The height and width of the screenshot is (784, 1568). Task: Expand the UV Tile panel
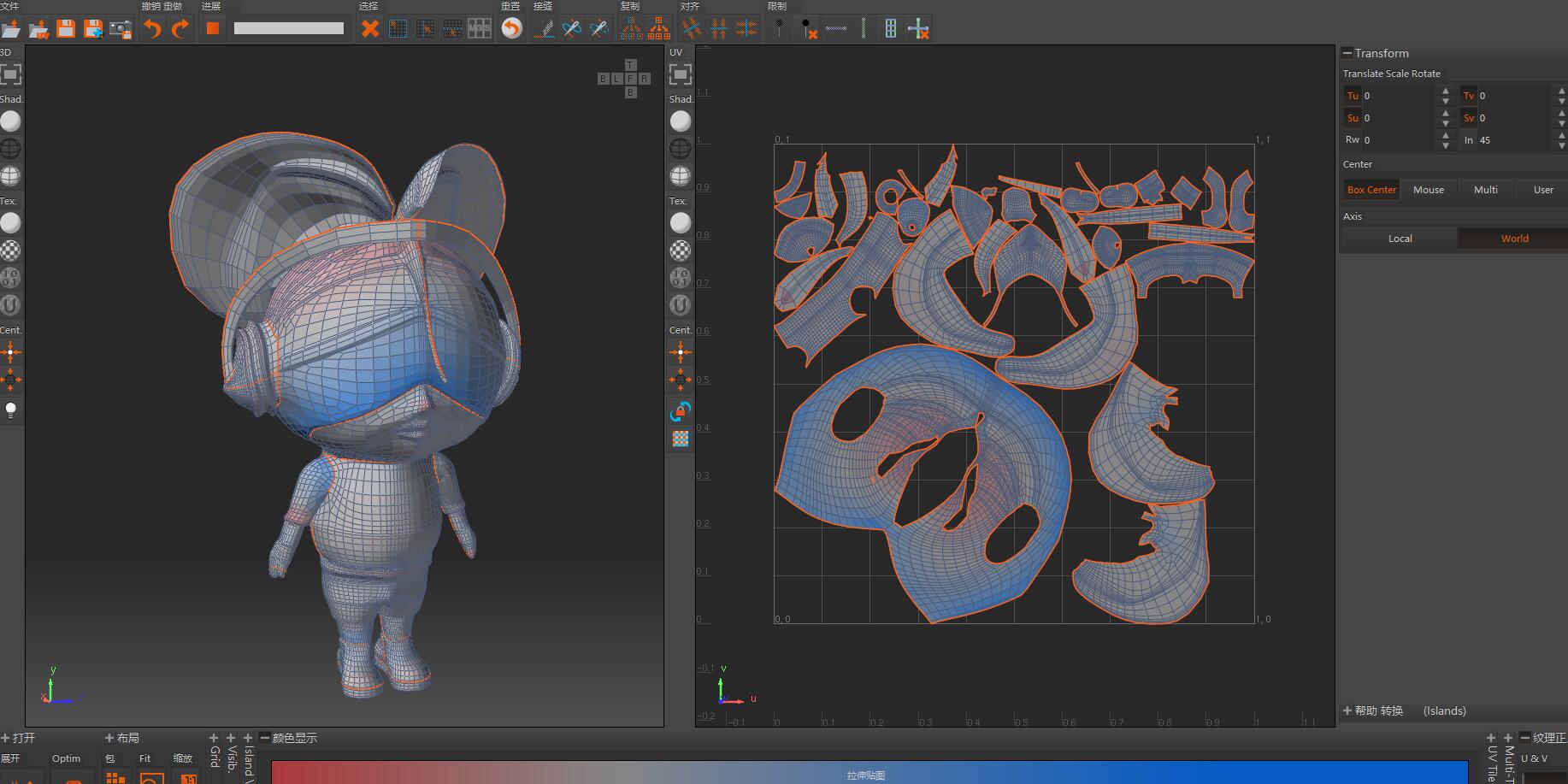1491,738
